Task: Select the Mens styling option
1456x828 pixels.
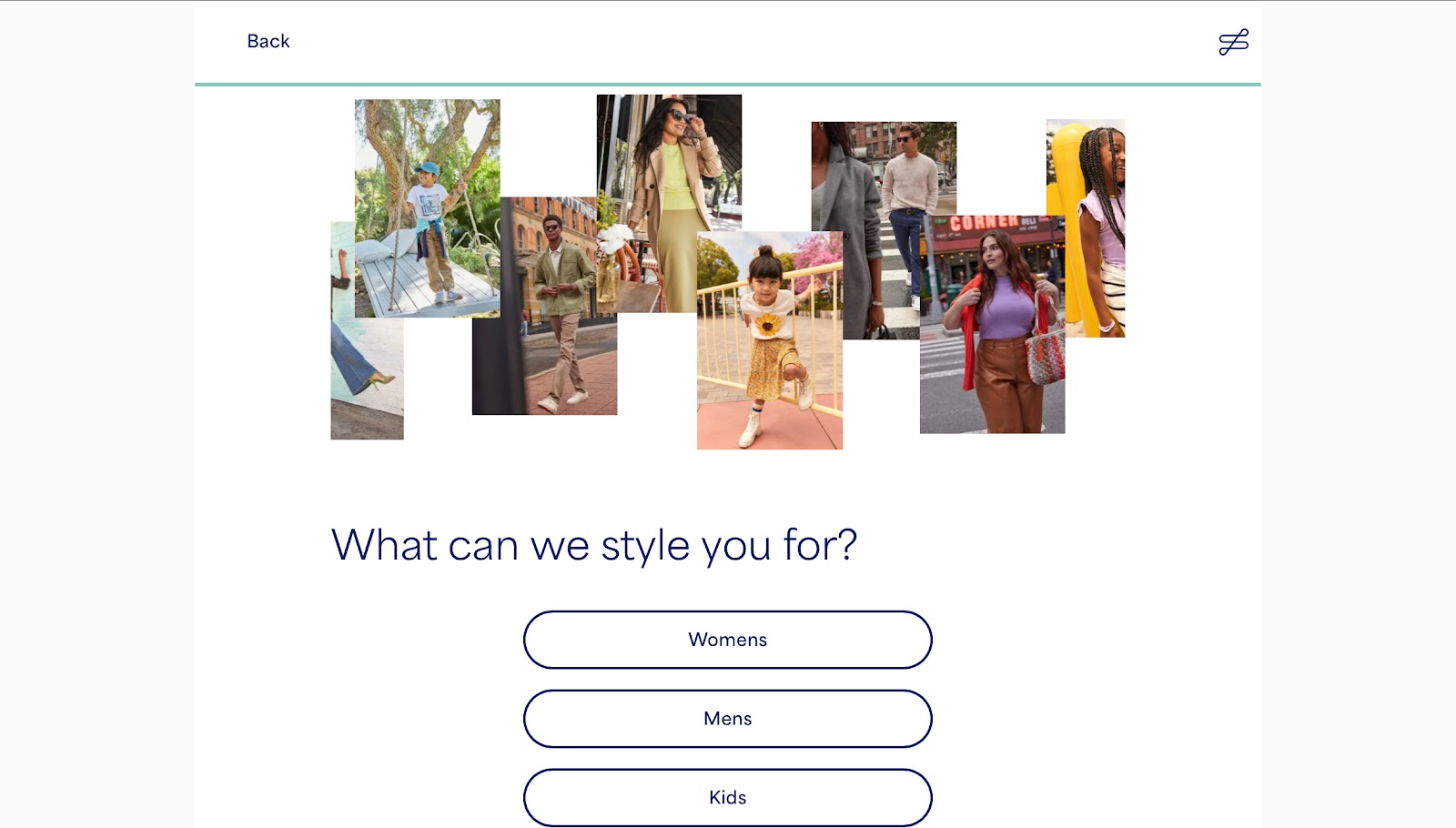Action: 728,719
